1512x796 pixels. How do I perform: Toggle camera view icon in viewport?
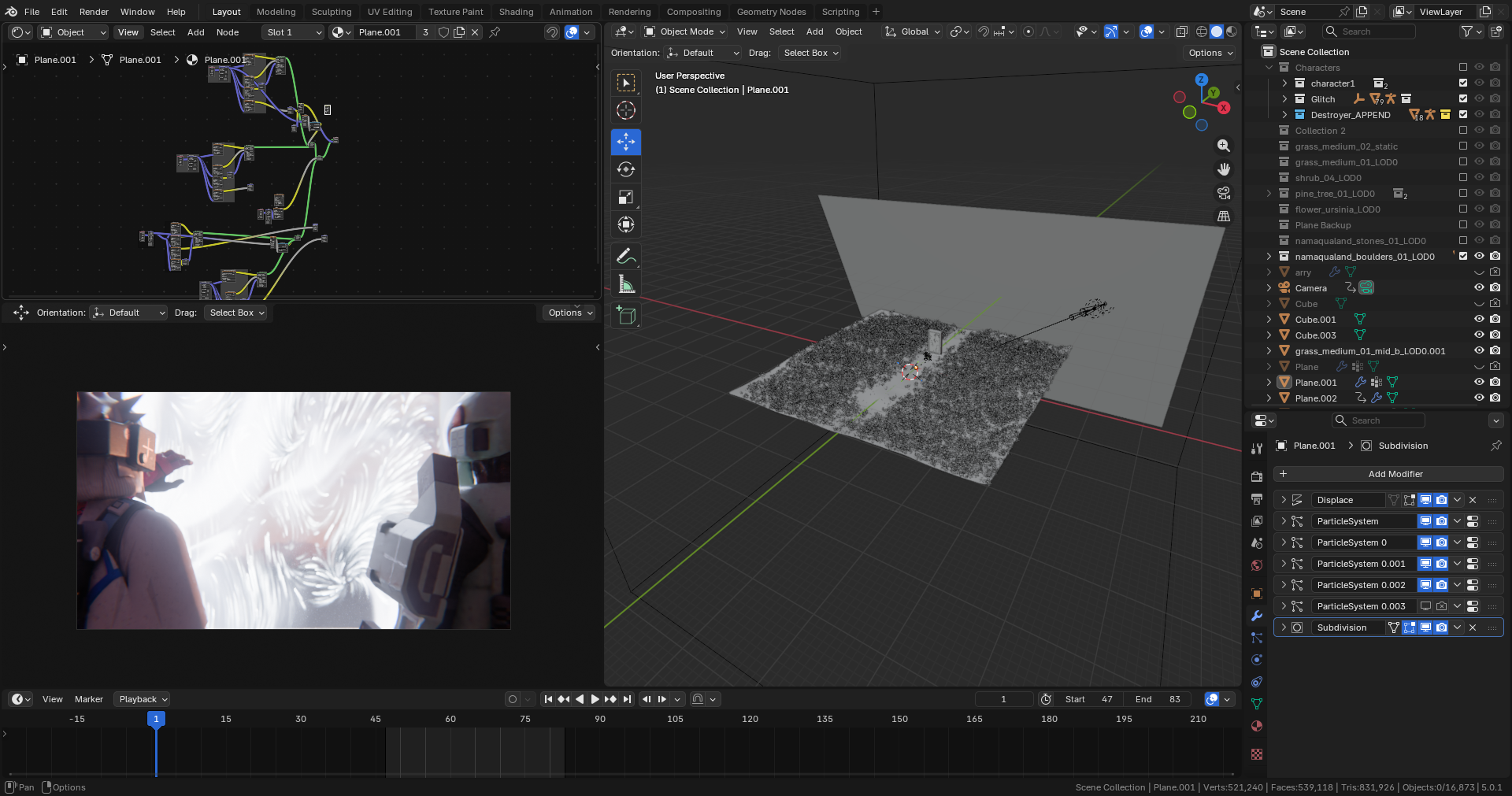[x=1224, y=193]
